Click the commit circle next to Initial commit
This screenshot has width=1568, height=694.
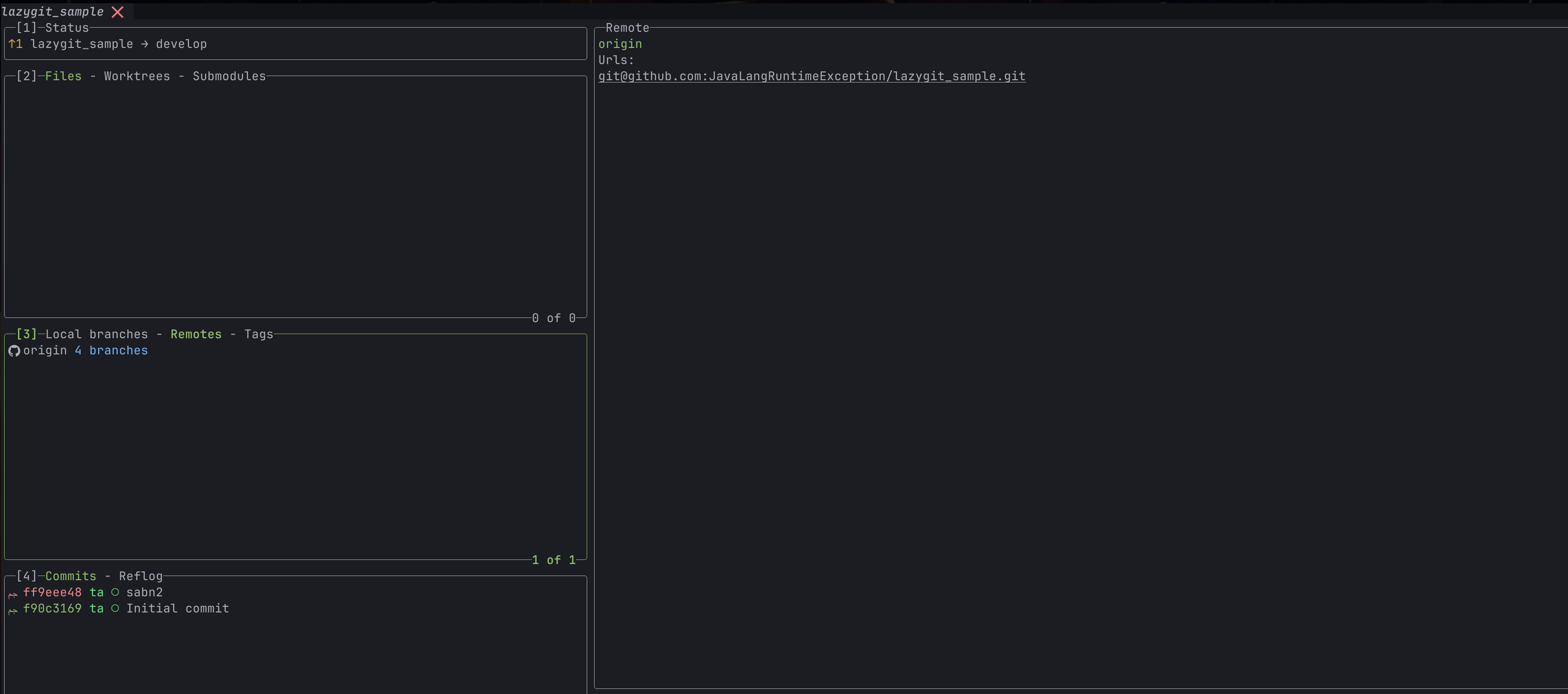coord(115,608)
